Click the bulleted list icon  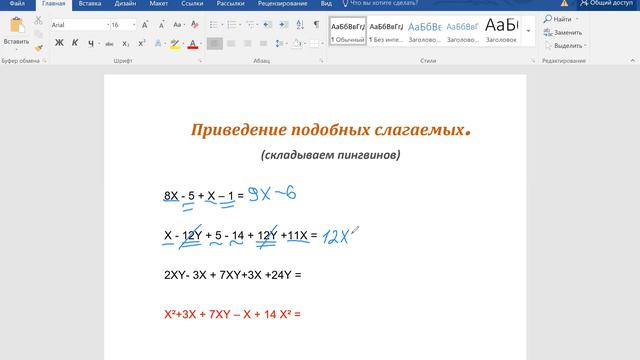[x=213, y=25]
